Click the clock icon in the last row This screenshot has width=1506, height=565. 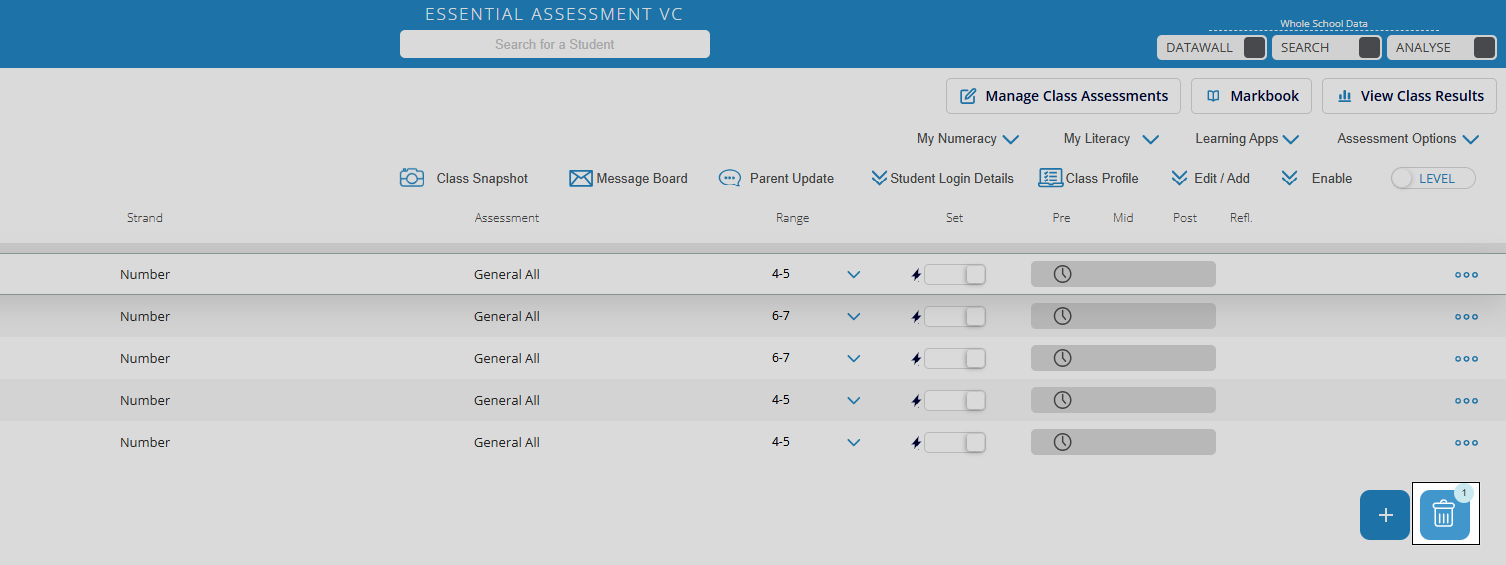click(1062, 442)
